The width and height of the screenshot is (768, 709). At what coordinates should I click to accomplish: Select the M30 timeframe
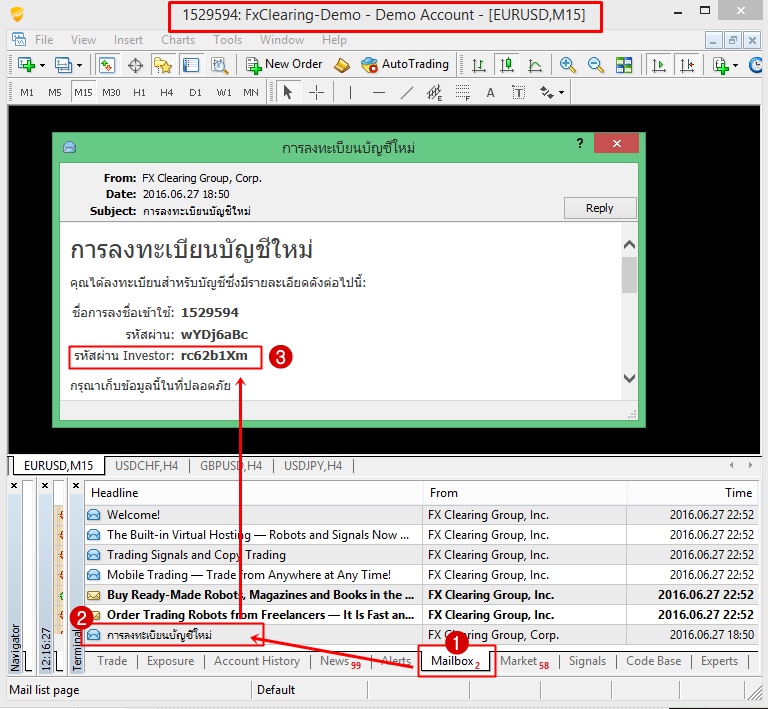(x=111, y=93)
